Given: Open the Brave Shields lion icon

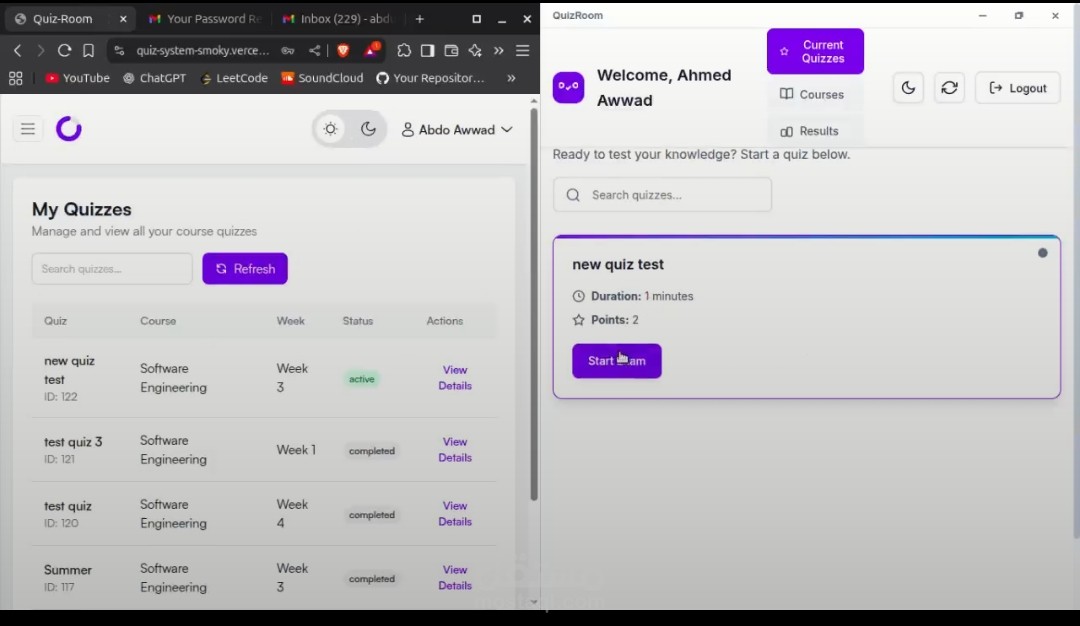Looking at the screenshot, I should (343, 50).
